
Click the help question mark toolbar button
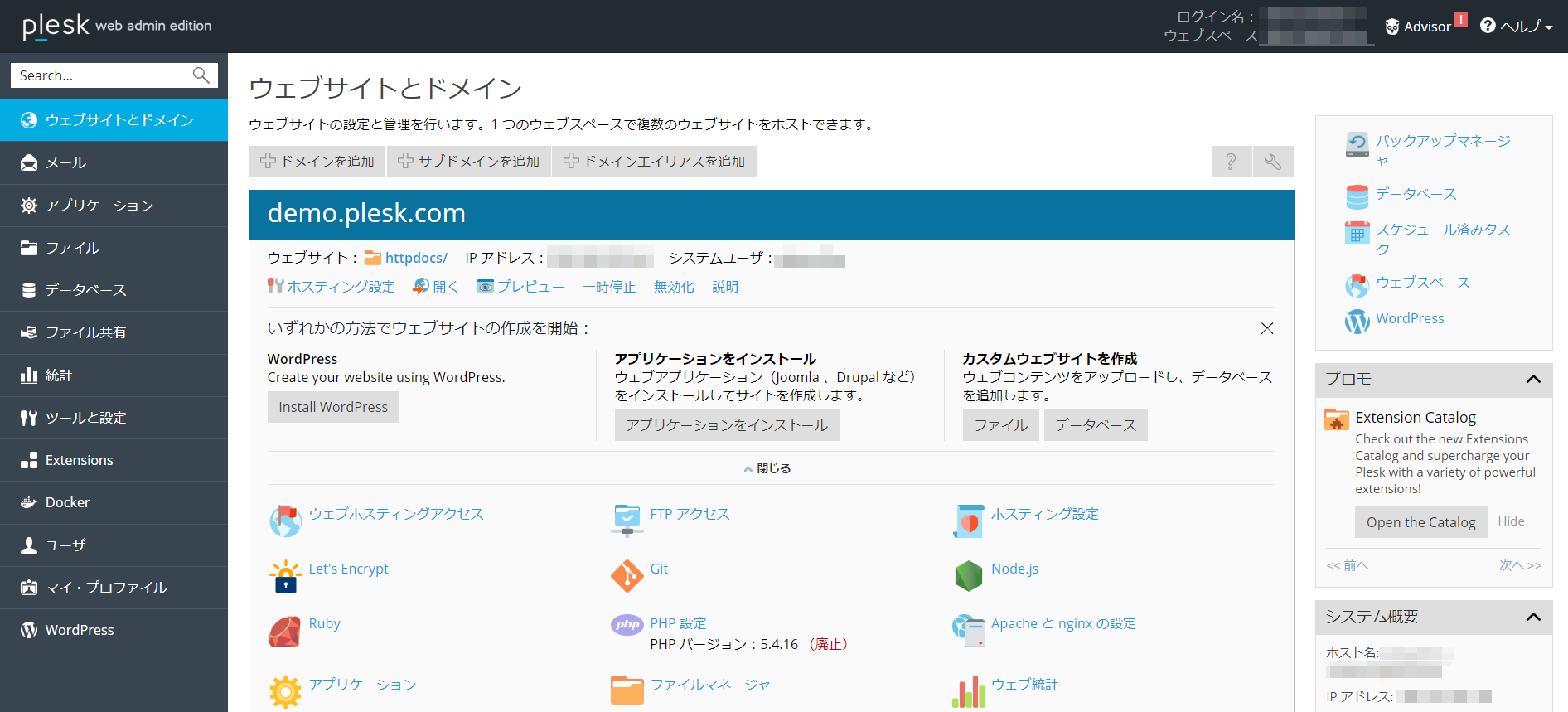click(x=1231, y=162)
